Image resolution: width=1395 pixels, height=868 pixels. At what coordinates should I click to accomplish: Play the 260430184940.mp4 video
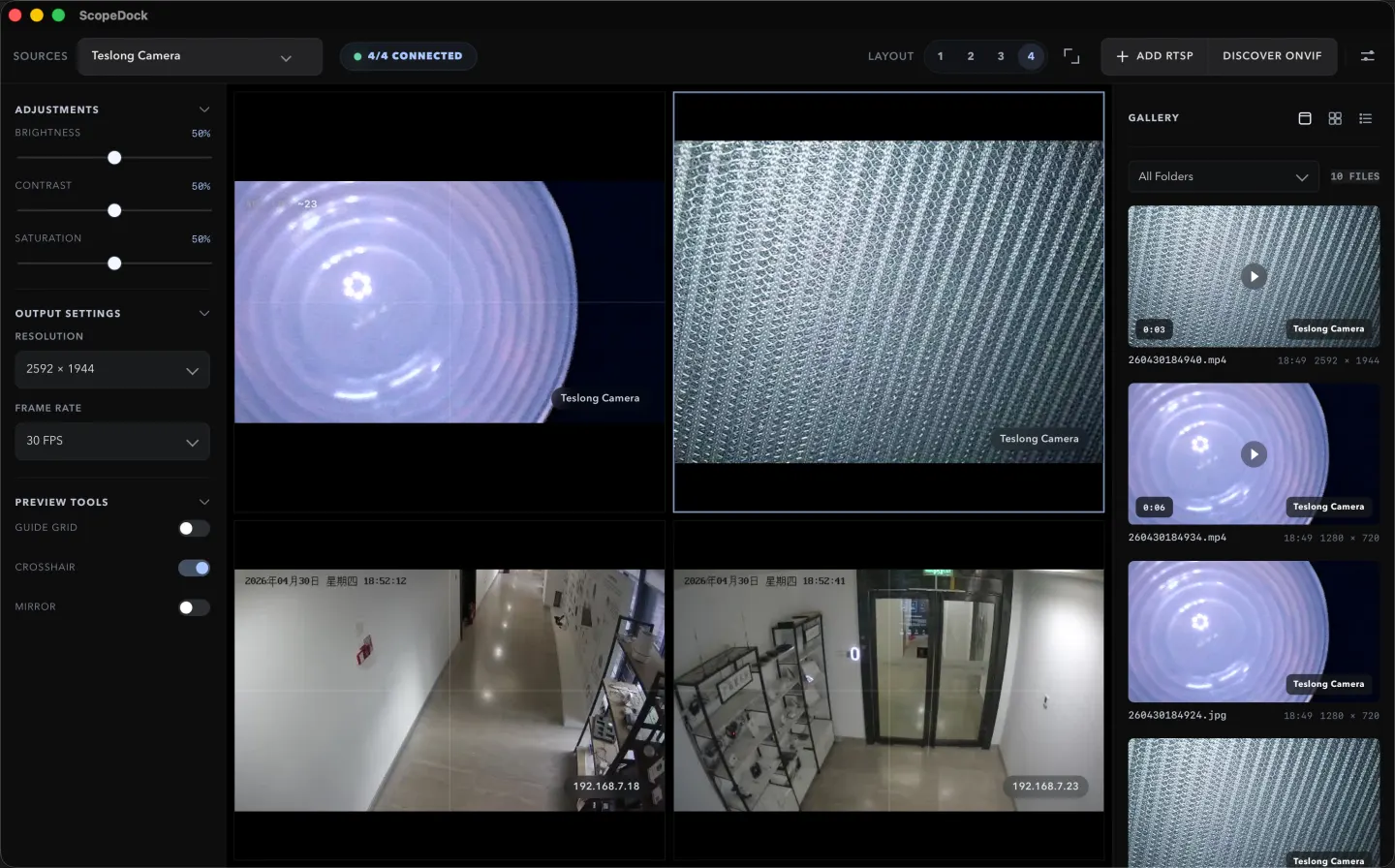(1254, 276)
